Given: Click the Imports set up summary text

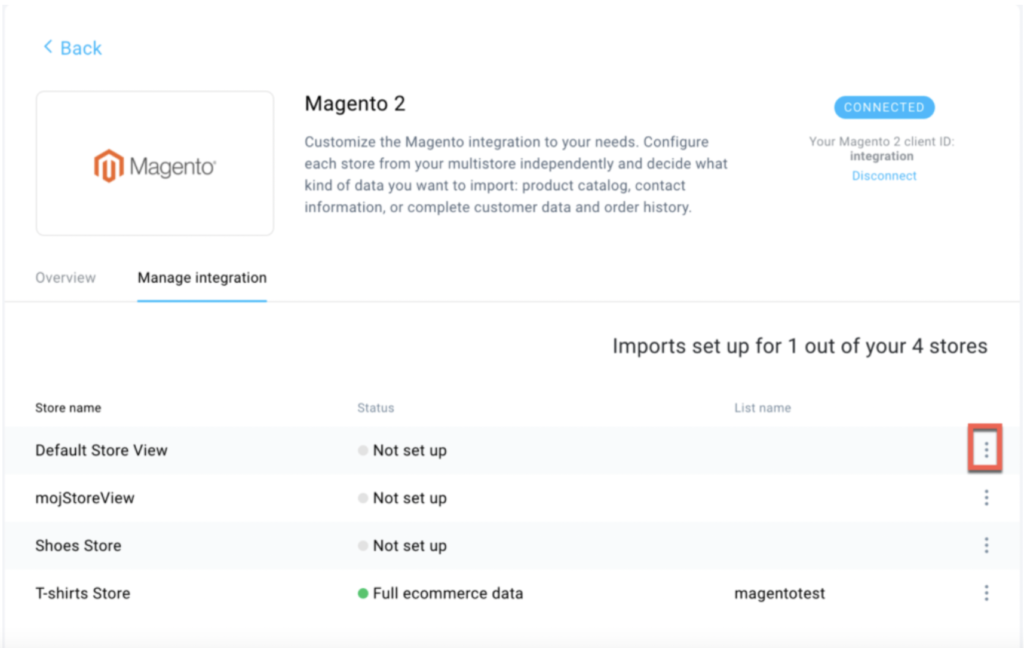Looking at the screenshot, I should click(x=799, y=346).
